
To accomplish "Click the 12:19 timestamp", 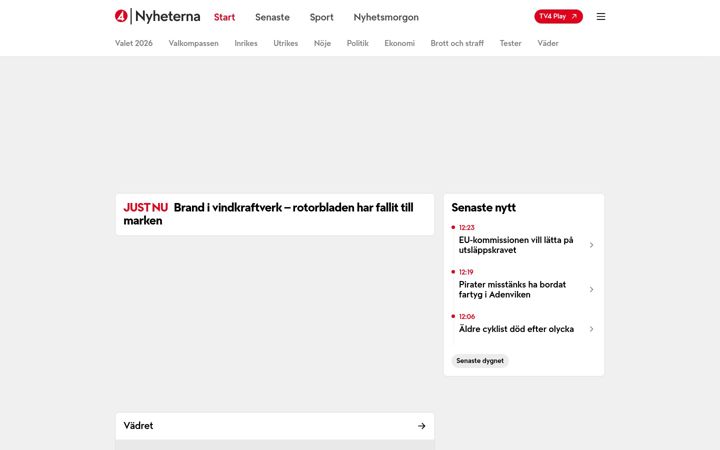I will (466, 272).
